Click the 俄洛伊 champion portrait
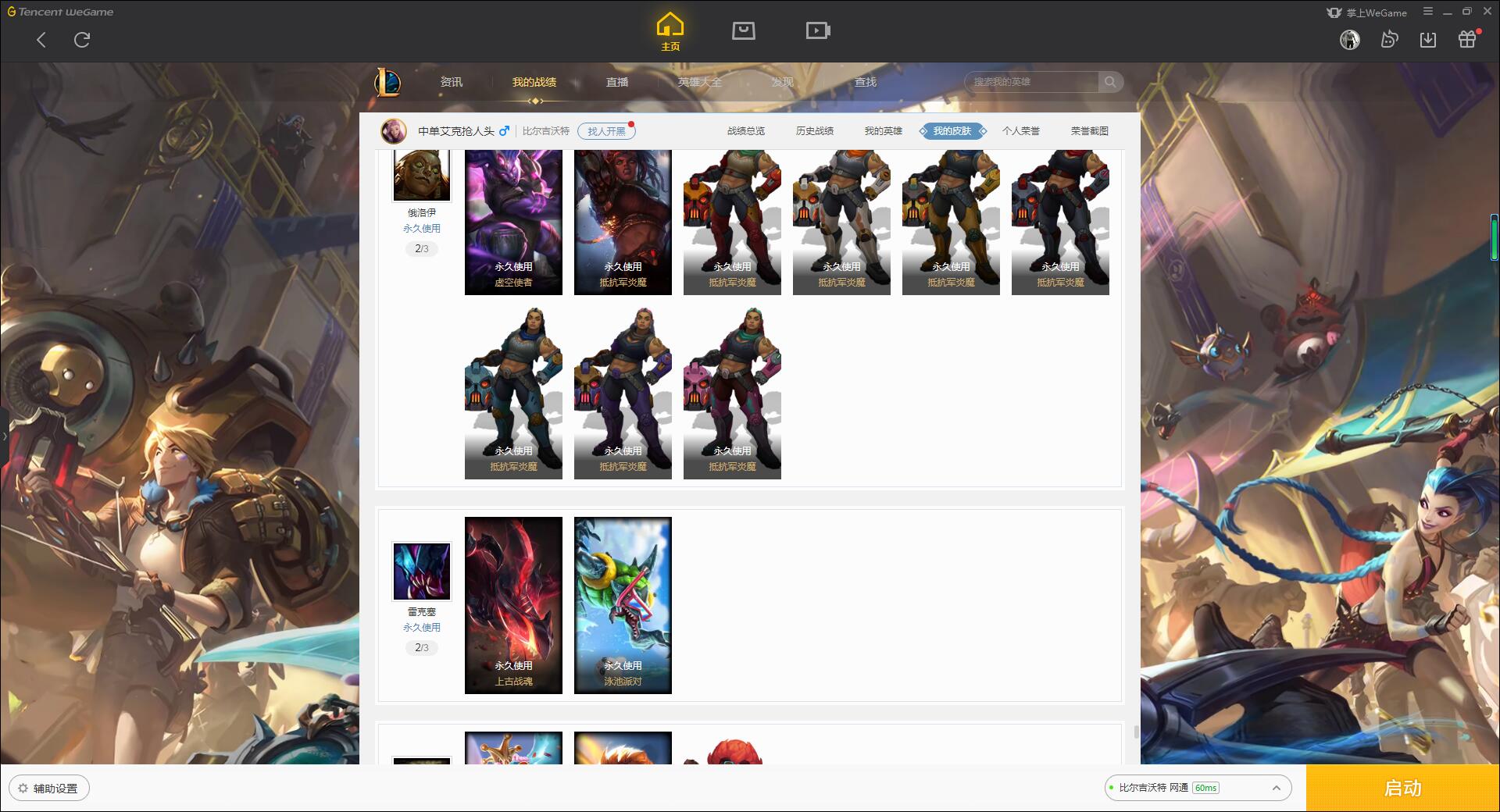The height and width of the screenshot is (812, 1500). coord(422,176)
